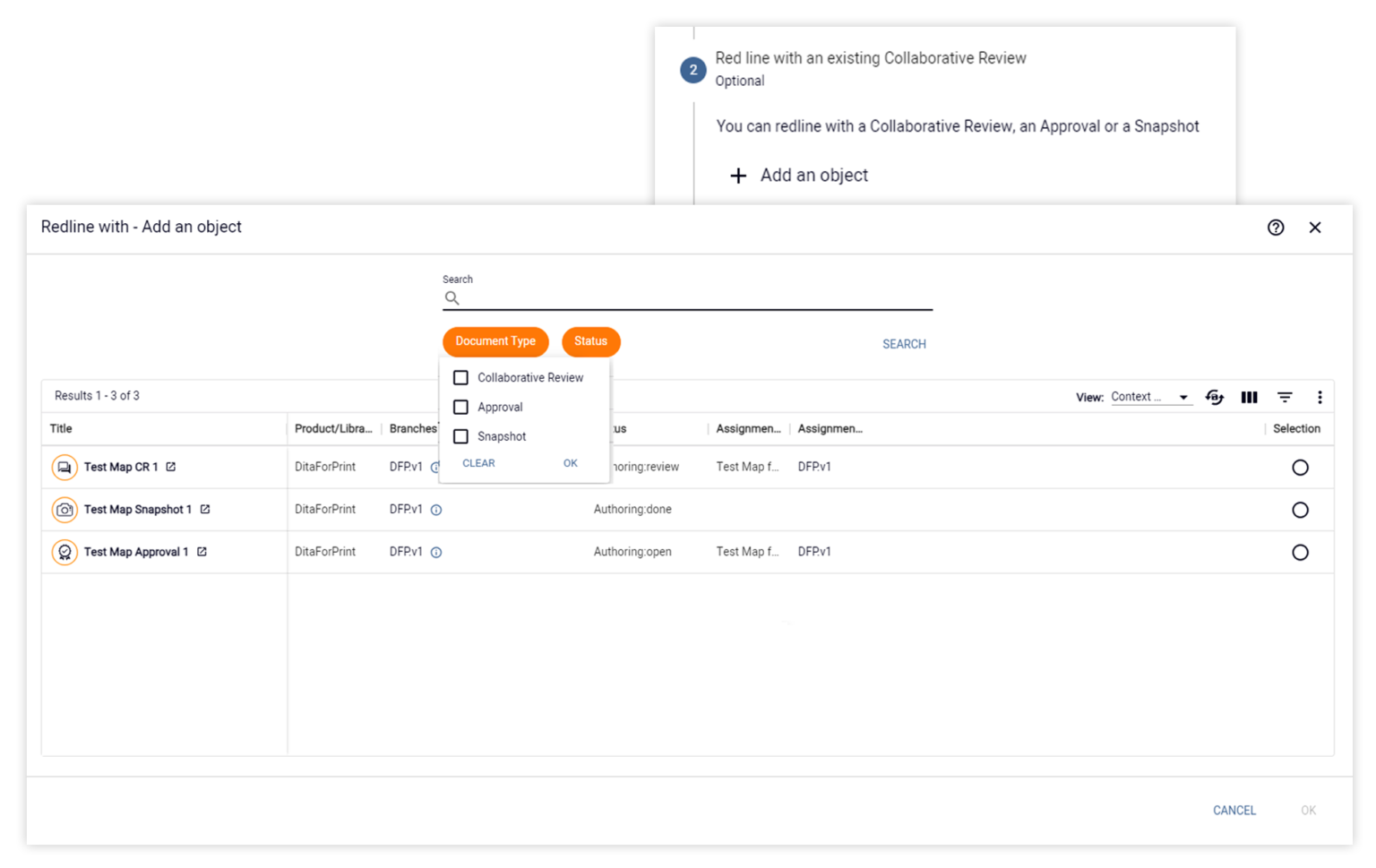Open Test Map Snapshot 1 in new window
Screen dimensions: 1376x868
205,509
